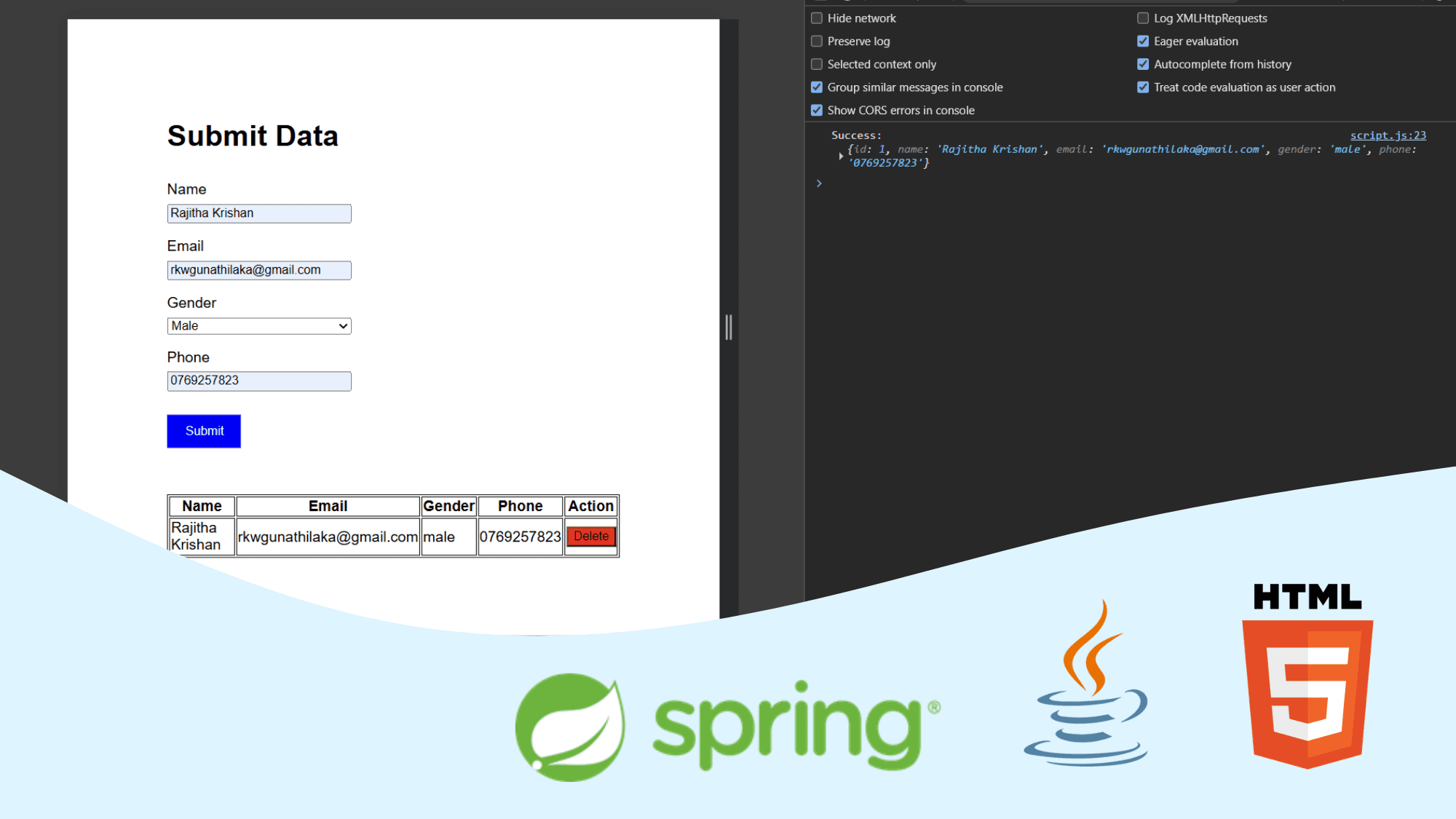
Task: Click the Phone label above the input
Action: coord(189,357)
